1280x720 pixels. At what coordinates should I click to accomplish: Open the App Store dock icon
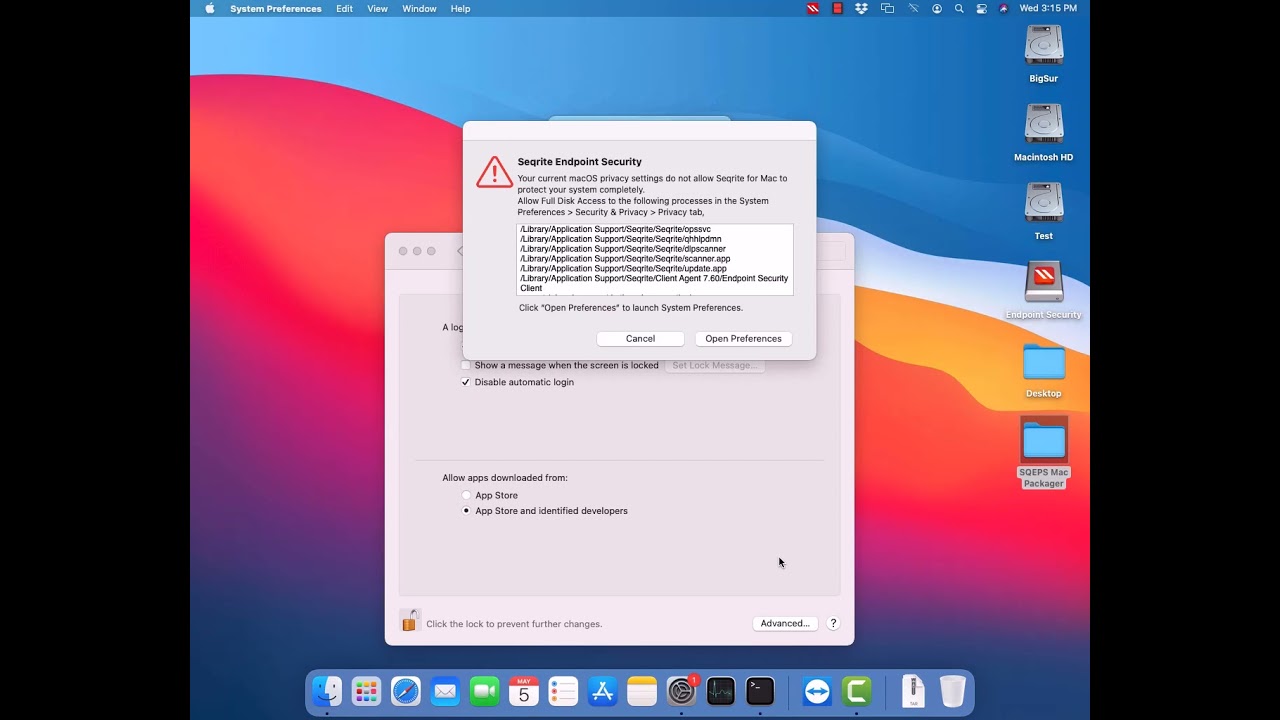(x=603, y=691)
